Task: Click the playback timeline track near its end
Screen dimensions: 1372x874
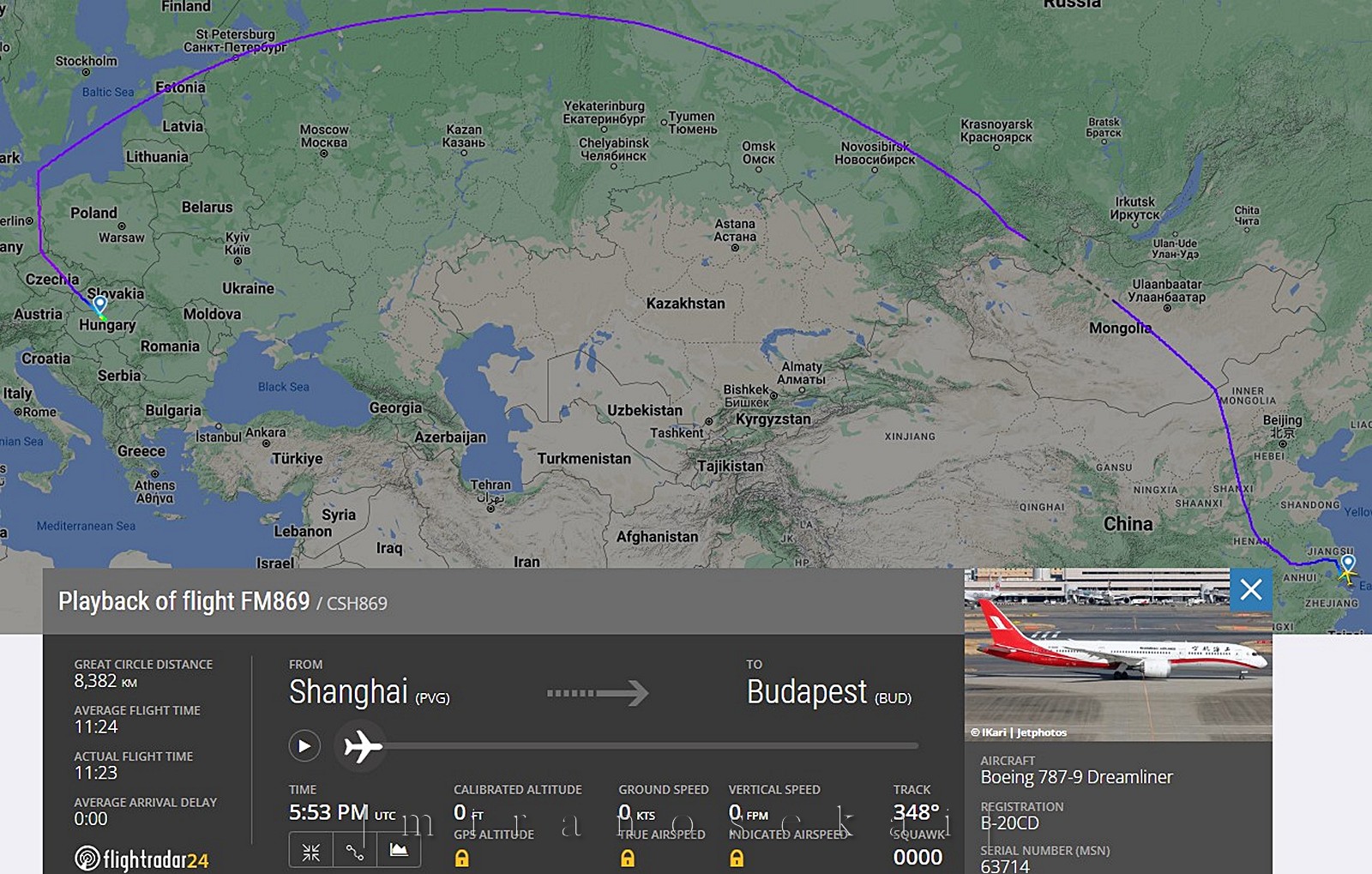Action: [x=900, y=746]
